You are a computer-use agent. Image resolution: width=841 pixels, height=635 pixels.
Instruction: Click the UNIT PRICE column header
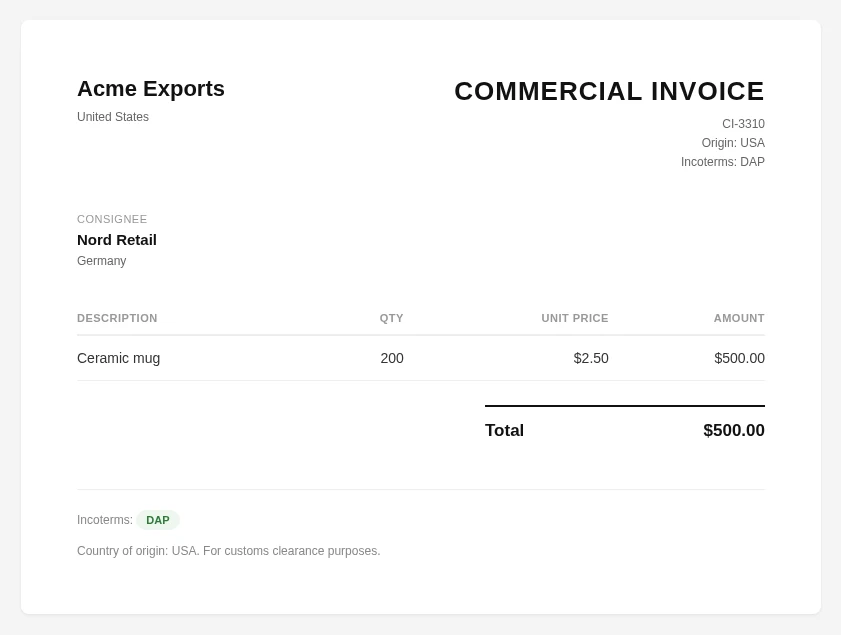click(575, 318)
